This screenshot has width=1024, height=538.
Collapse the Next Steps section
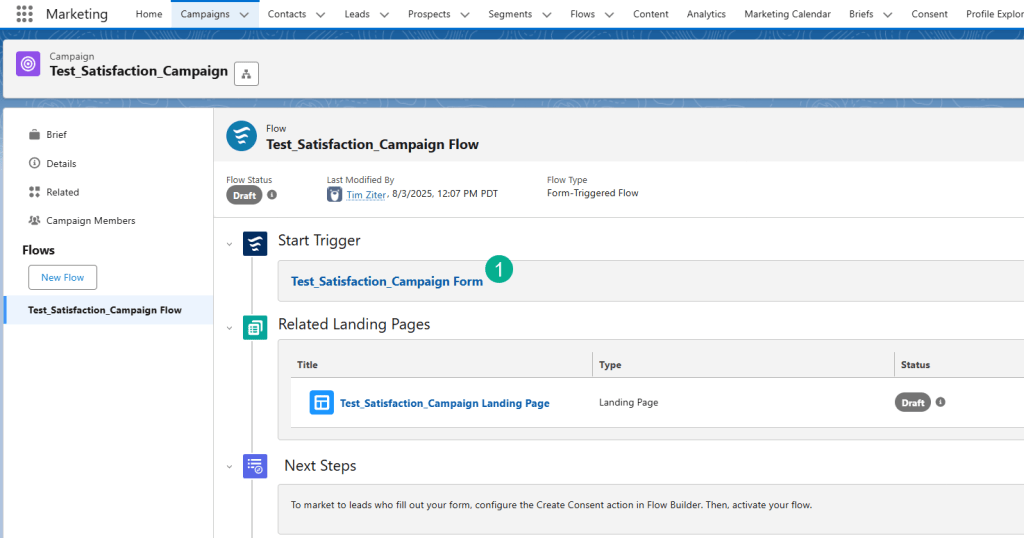(x=229, y=466)
